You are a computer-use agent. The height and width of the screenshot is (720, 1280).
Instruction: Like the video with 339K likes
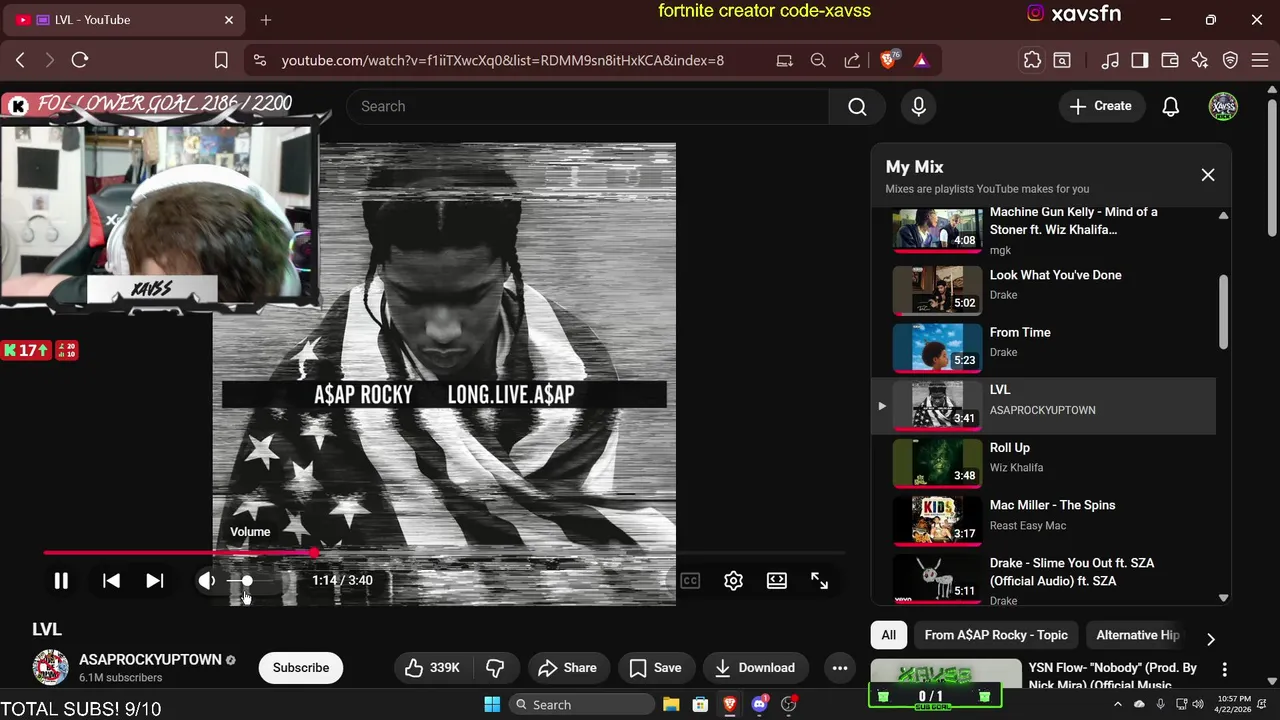pos(432,668)
